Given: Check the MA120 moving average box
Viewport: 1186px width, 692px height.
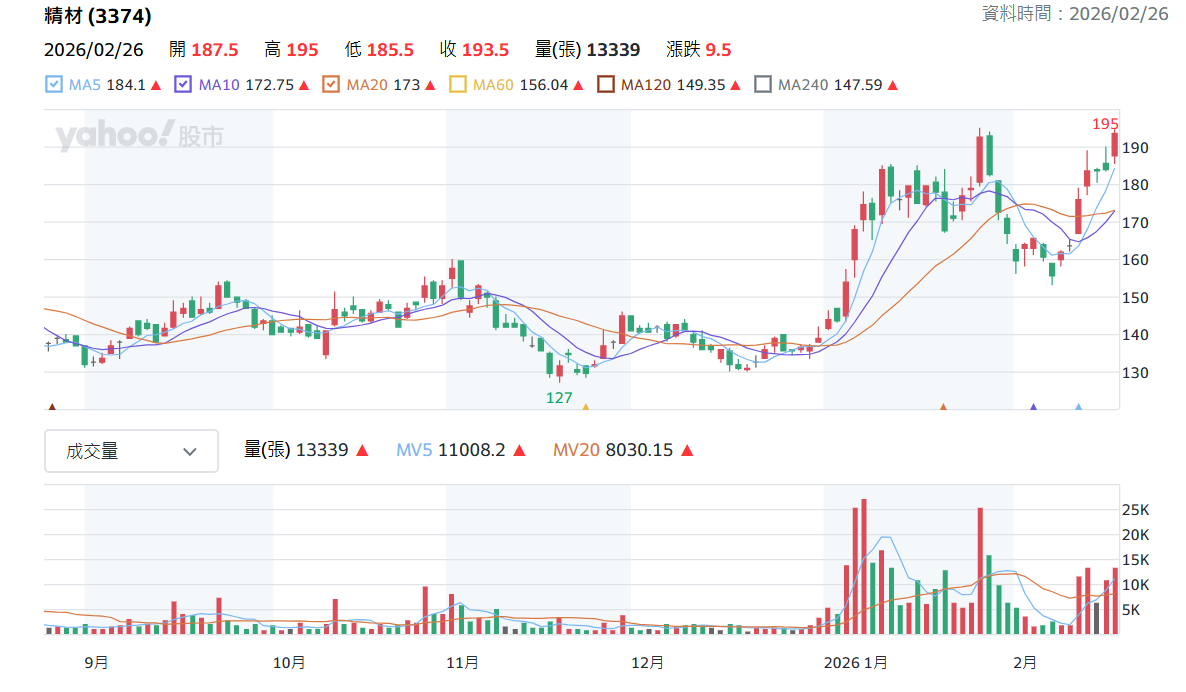Looking at the screenshot, I should pyautogui.click(x=606, y=85).
